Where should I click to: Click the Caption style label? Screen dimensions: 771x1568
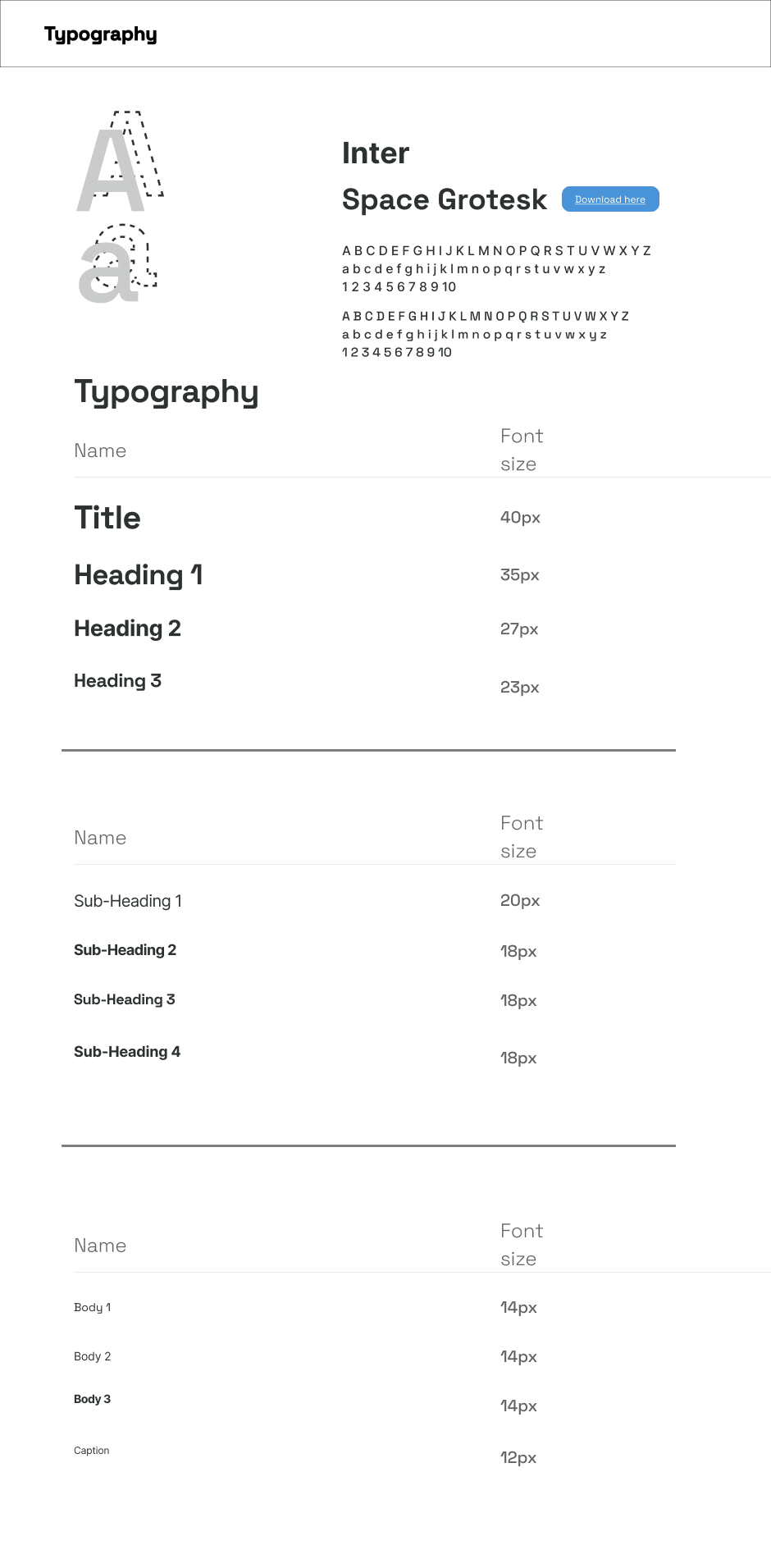coord(91,1451)
